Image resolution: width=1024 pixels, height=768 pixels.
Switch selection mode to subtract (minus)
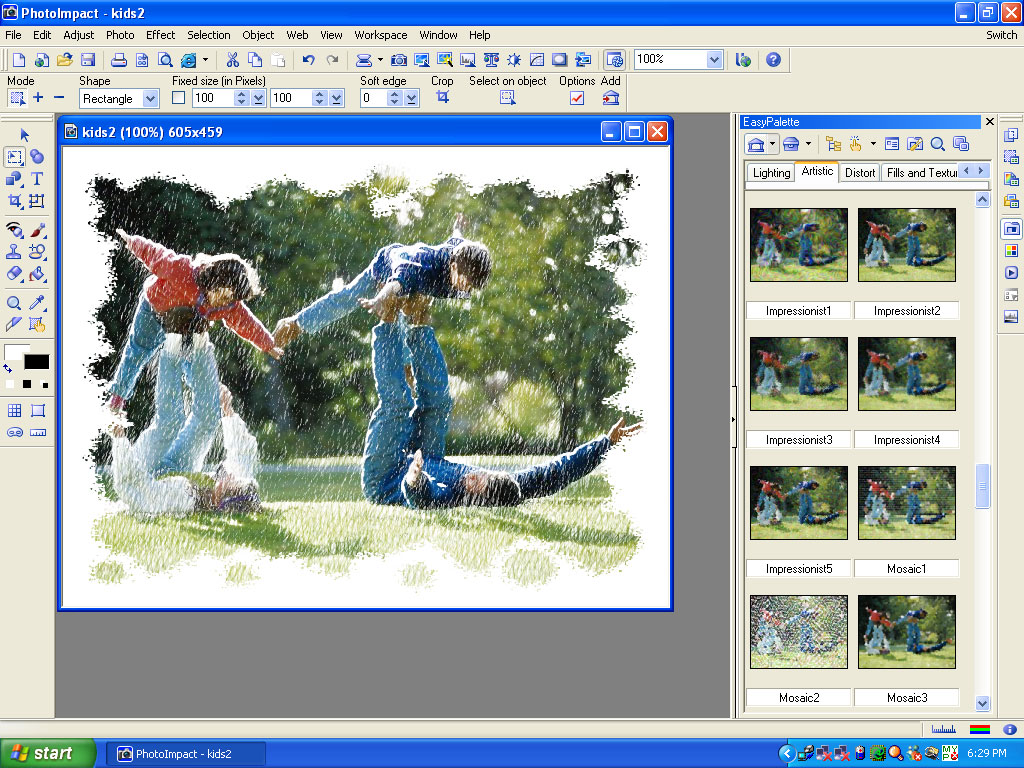click(59, 98)
